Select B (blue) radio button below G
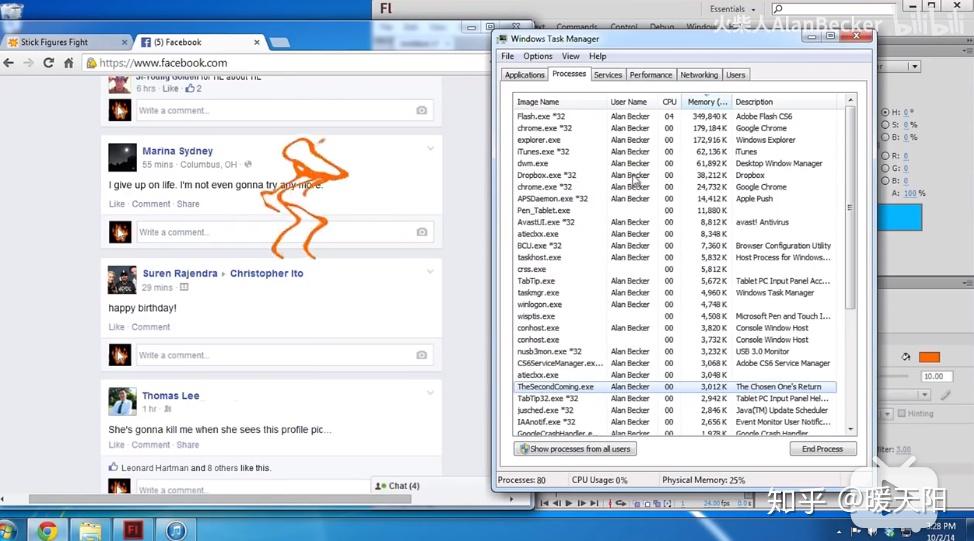 click(x=885, y=180)
